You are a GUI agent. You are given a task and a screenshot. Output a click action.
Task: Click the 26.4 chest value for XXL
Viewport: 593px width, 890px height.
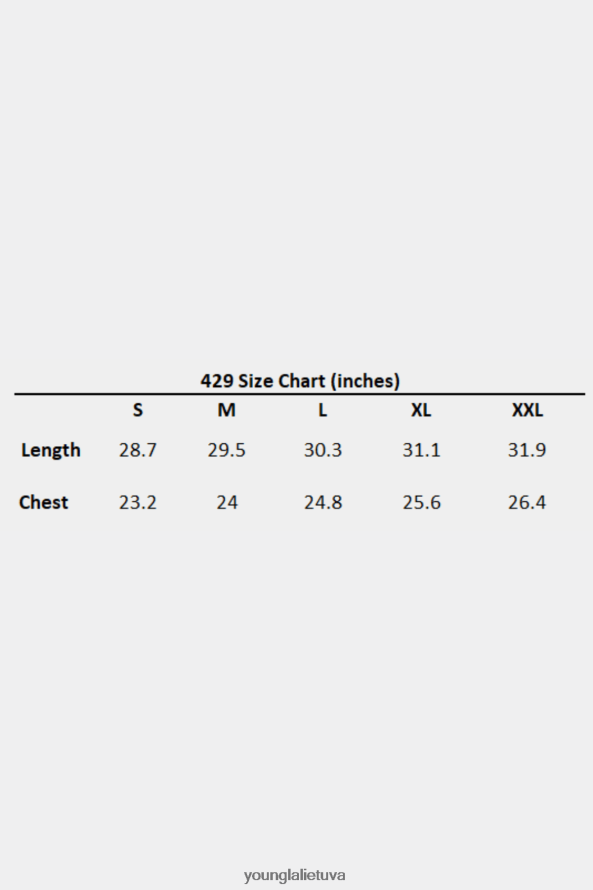click(527, 502)
